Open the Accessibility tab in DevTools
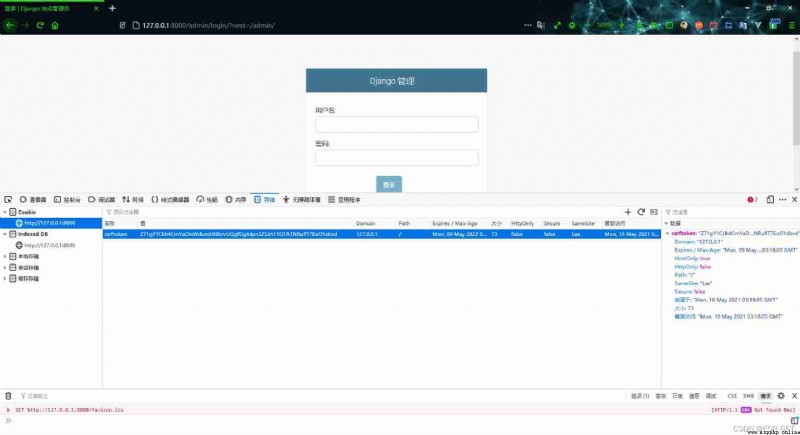Screen dimensions: 800x435 point(301,199)
